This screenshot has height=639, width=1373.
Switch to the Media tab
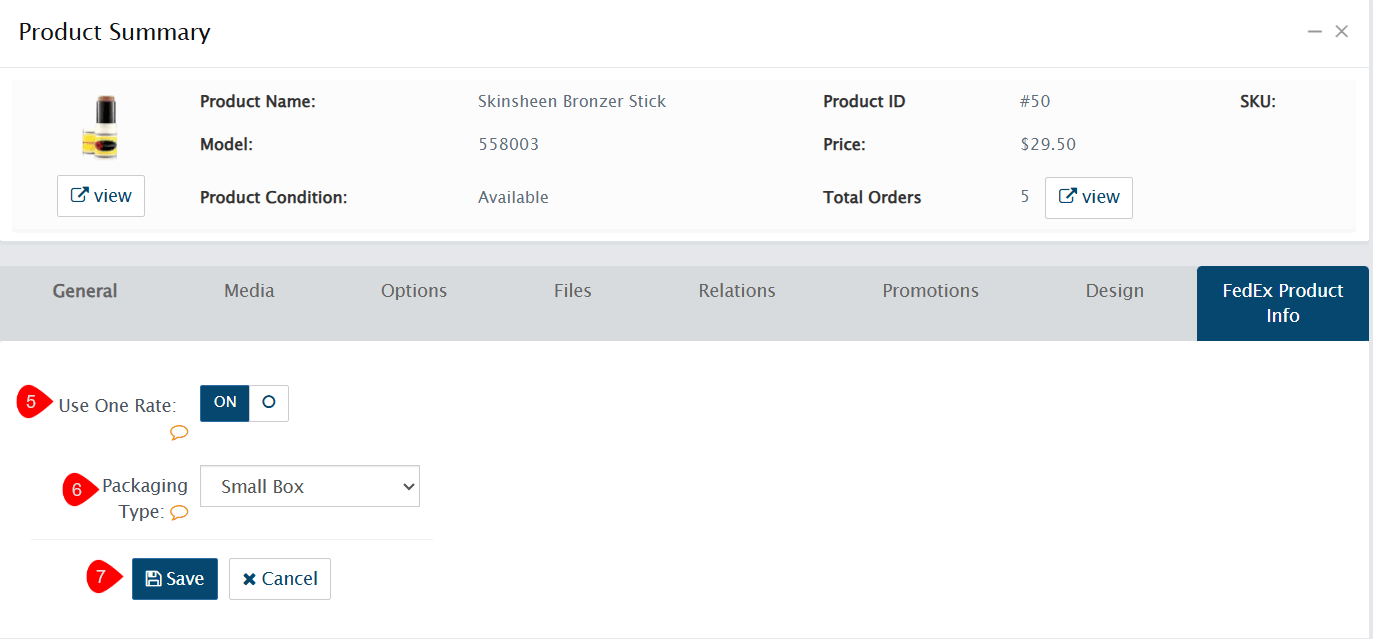[x=249, y=291]
